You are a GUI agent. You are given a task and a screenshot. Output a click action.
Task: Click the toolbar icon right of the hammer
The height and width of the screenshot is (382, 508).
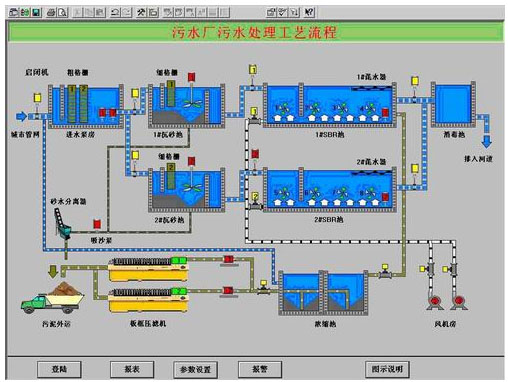pyautogui.click(x=153, y=12)
